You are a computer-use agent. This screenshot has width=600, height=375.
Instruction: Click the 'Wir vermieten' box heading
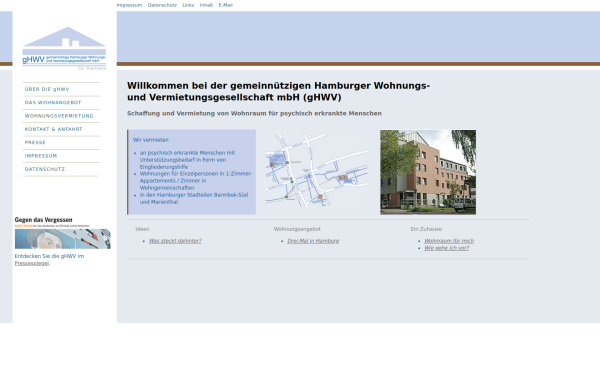tap(151, 140)
